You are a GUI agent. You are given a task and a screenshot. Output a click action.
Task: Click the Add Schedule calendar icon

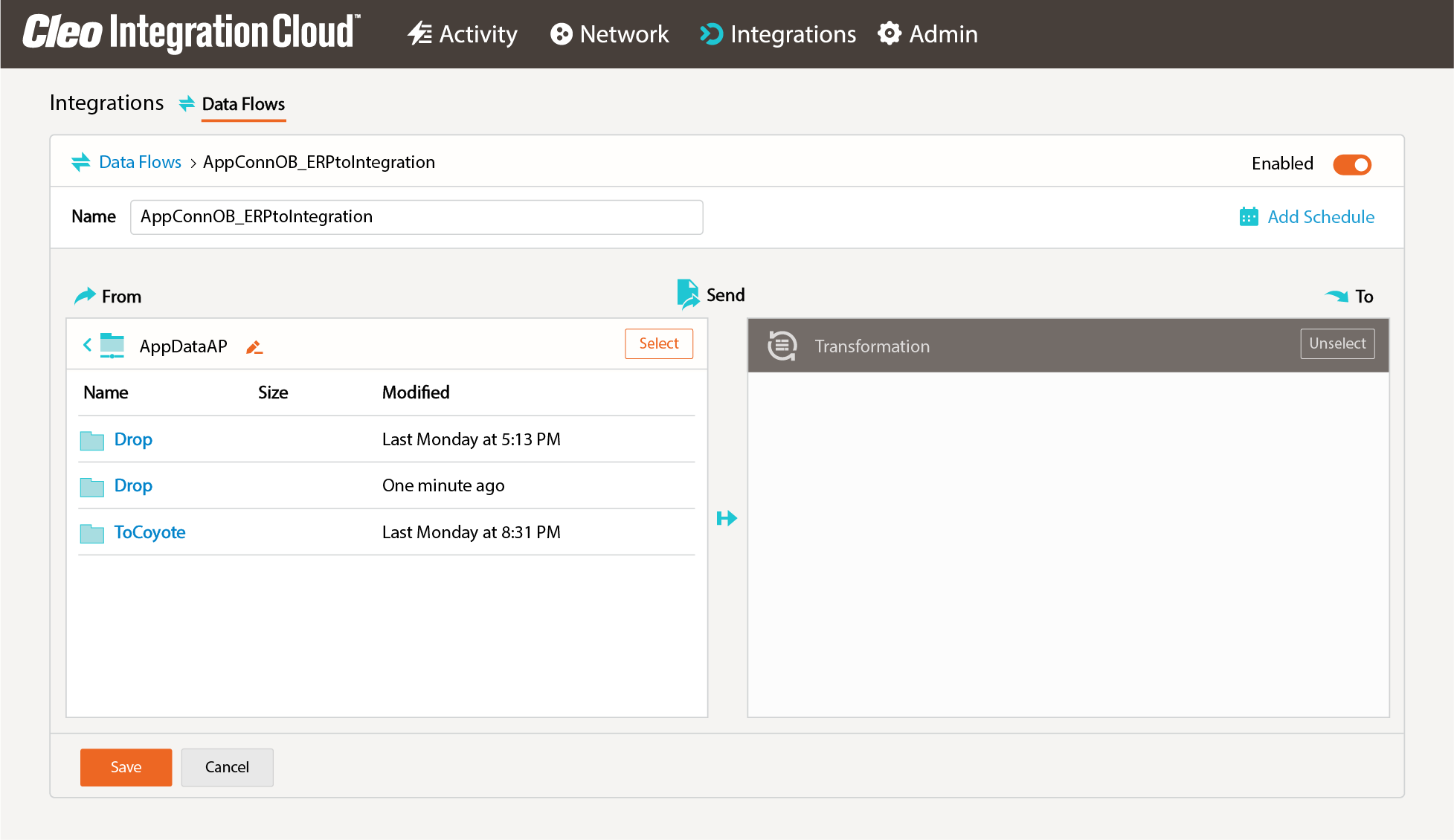(1249, 216)
